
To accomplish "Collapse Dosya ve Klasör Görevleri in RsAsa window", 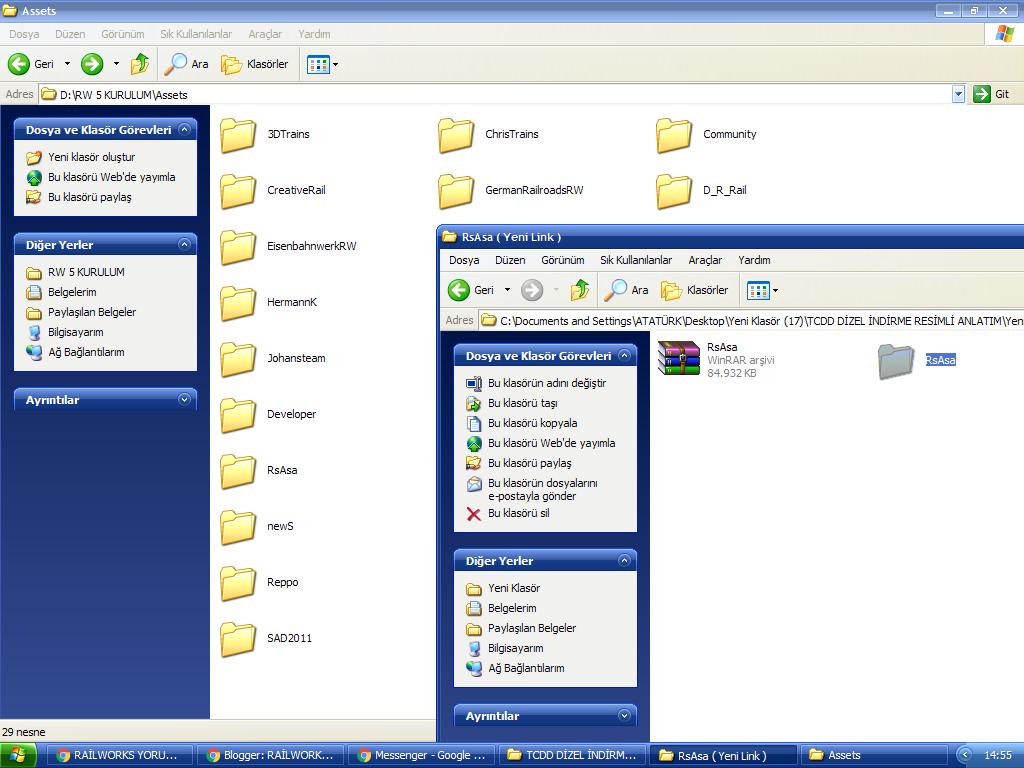I will click(624, 356).
